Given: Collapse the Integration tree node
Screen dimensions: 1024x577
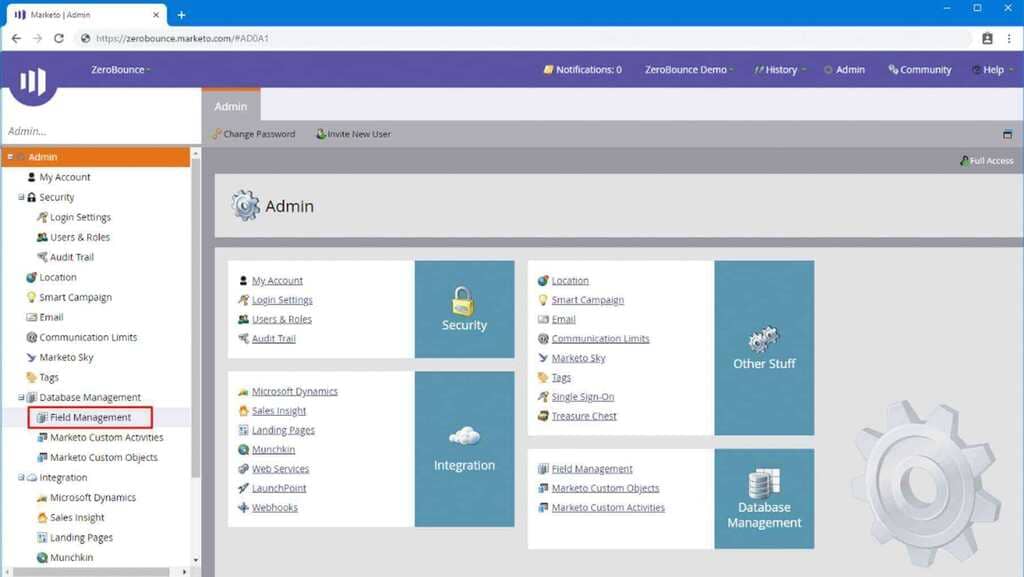Looking at the screenshot, I should (x=21, y=477).
